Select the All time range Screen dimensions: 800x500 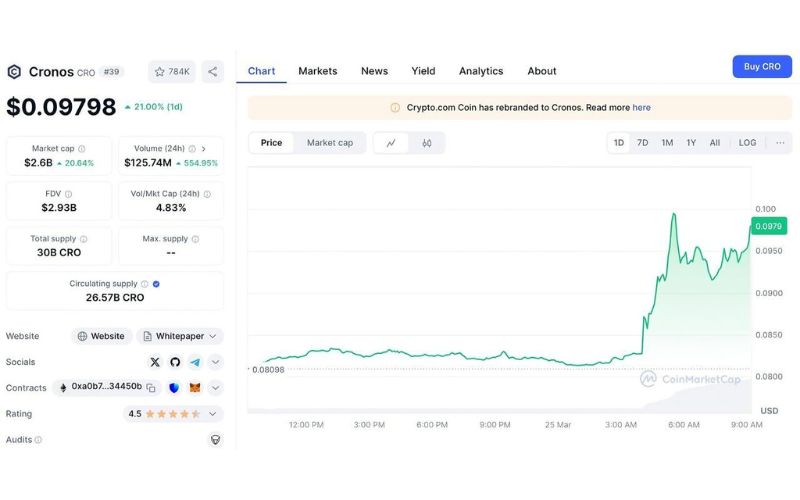click(715, 143)
